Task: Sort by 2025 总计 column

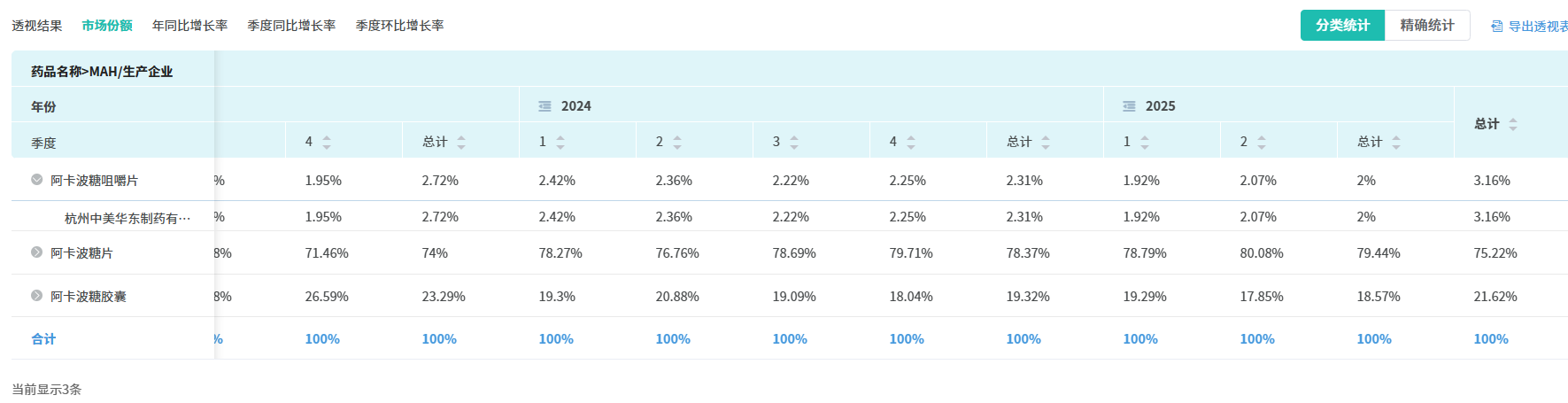Action: point(1396,142)
